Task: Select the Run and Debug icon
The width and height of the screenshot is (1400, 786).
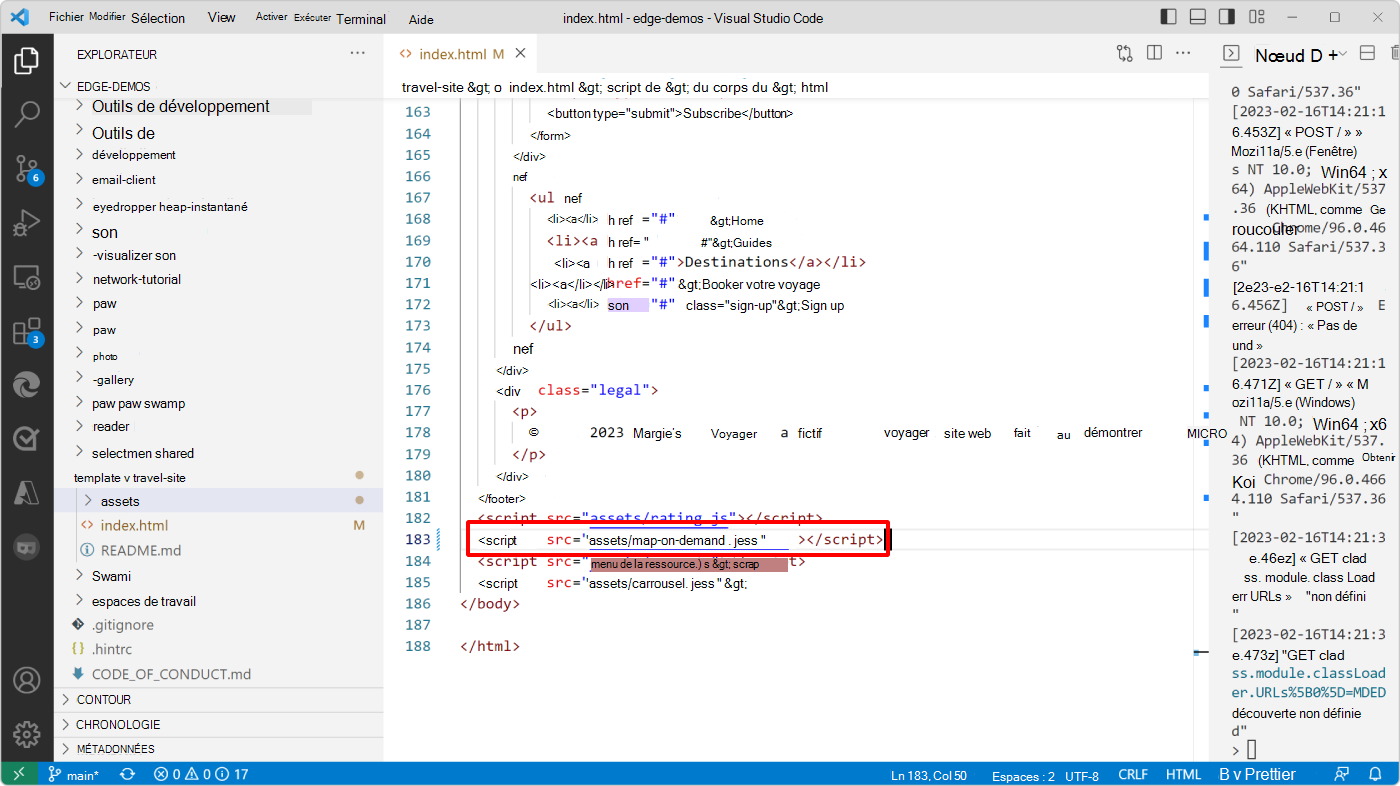Action: point(27,223)
